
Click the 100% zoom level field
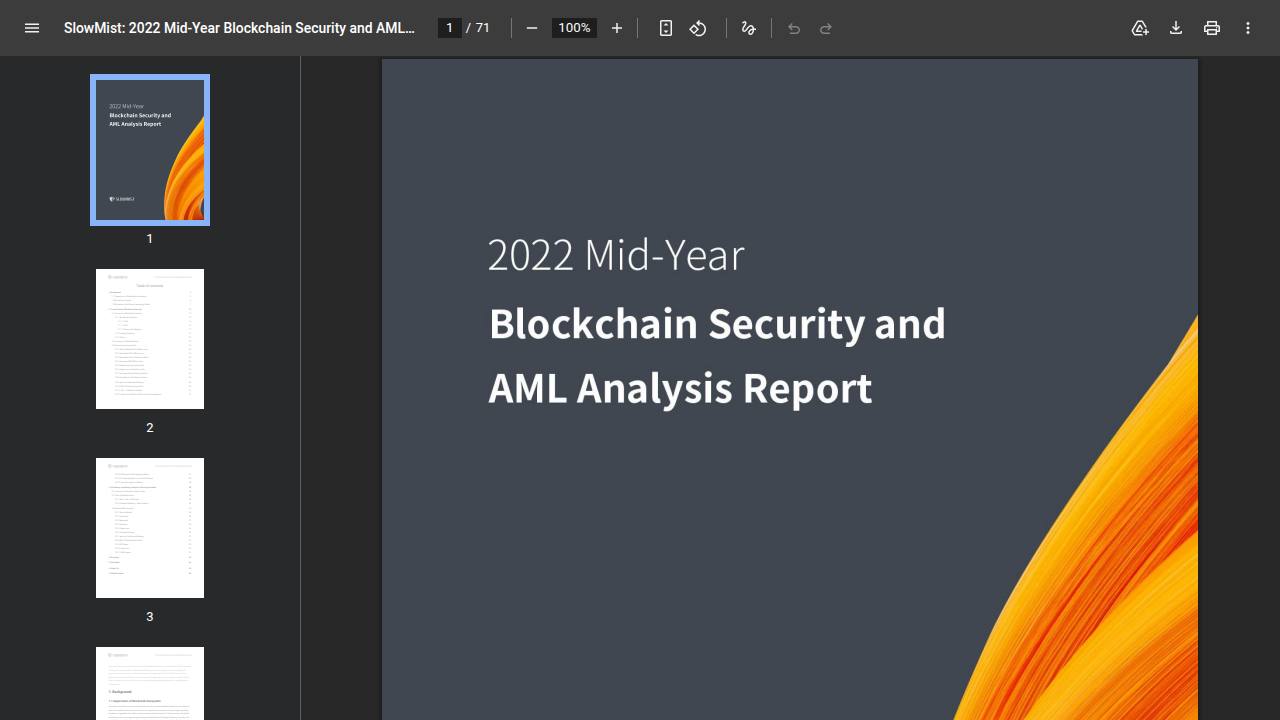(x=574, y=28)
